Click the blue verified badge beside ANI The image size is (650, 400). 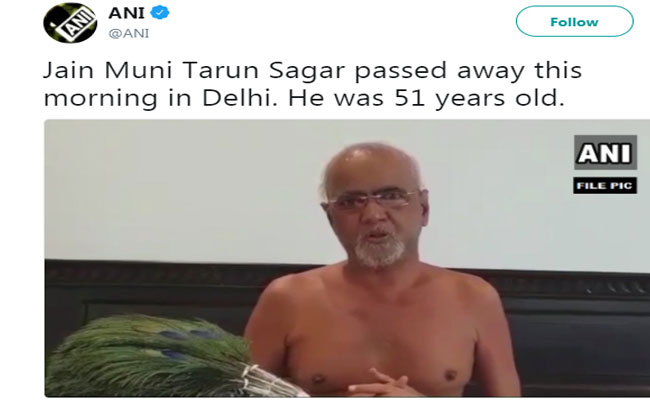160,13
